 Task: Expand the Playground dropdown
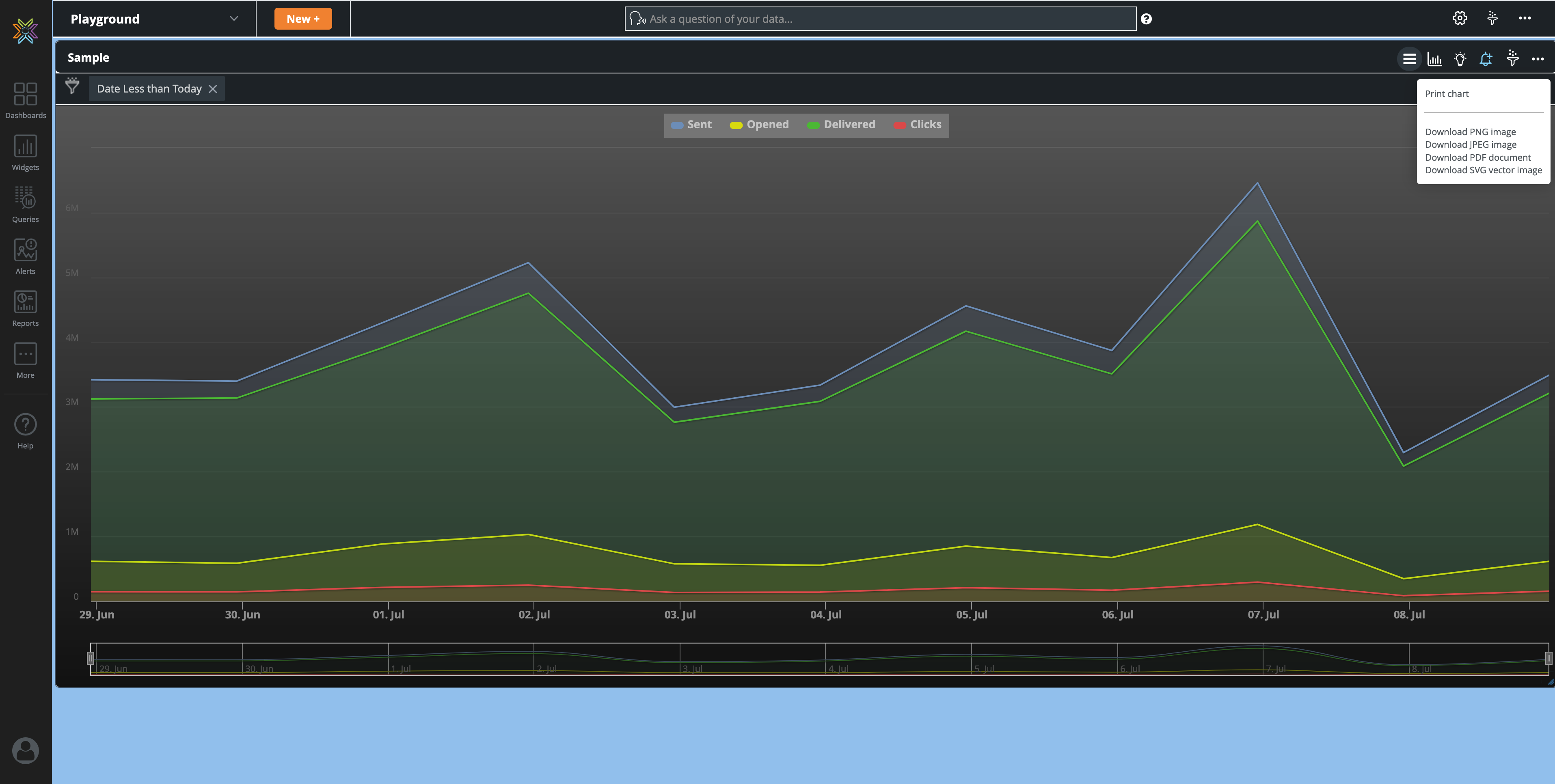(x=233, y=19)
